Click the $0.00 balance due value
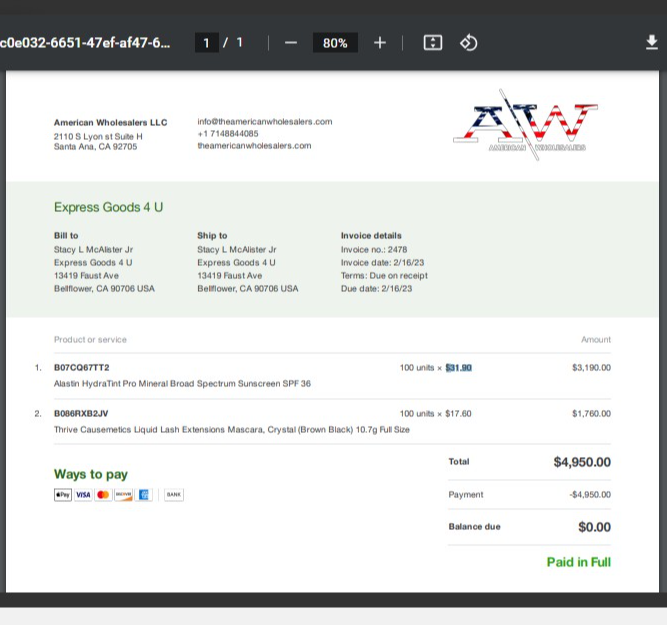The image size is (667, 625). tap(594, 527)
